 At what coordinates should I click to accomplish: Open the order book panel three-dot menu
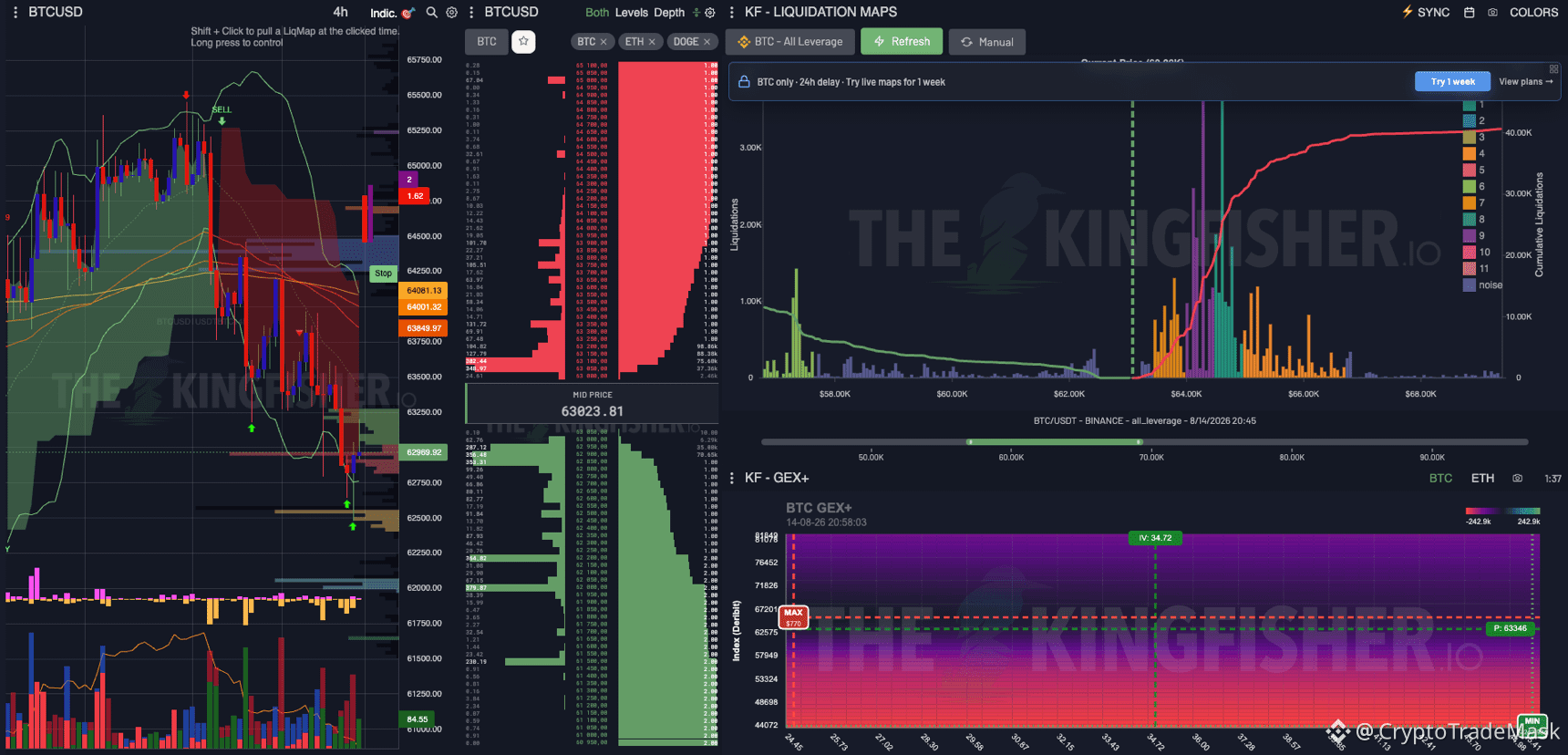point(471,13)
